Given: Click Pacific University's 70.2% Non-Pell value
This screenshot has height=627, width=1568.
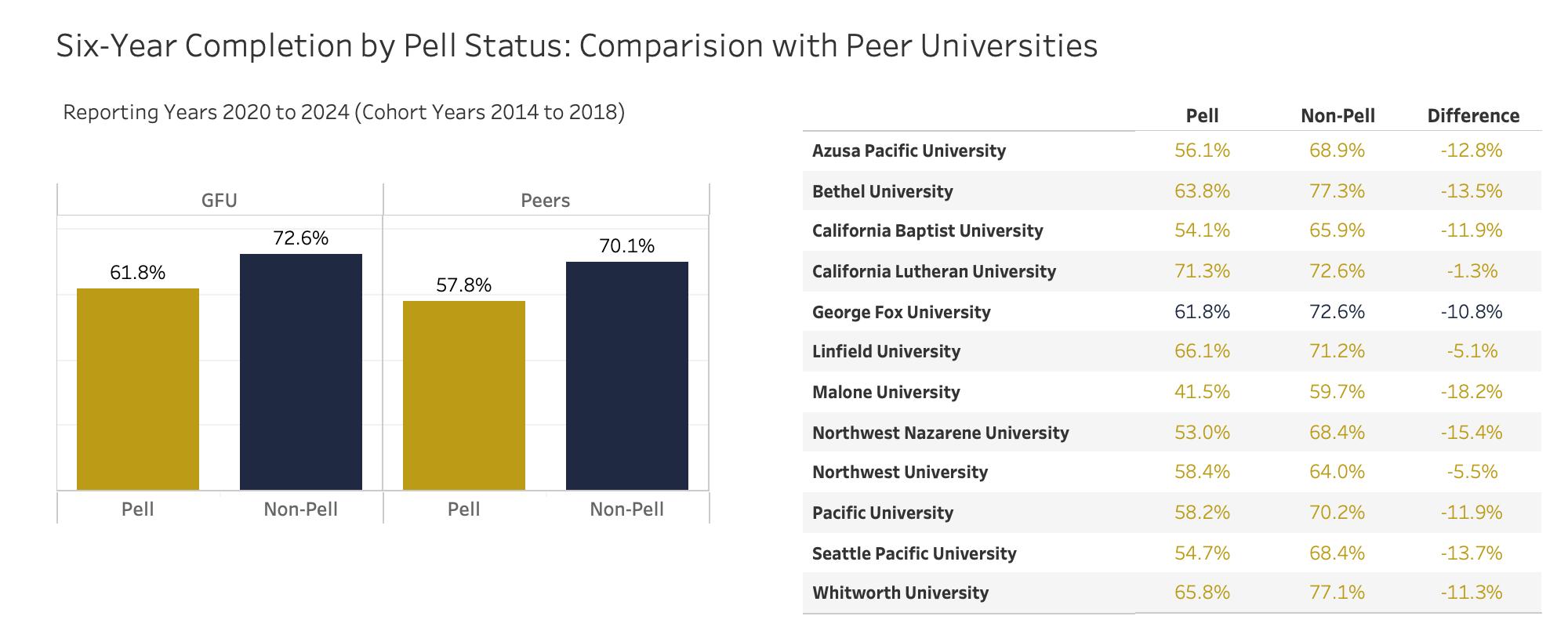Looking at the screenshot, I should pos(1337,513).
